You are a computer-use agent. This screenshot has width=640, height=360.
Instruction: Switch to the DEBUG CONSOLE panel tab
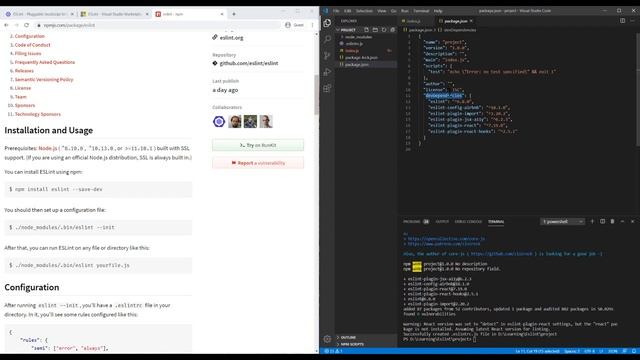tap(468, 221)
